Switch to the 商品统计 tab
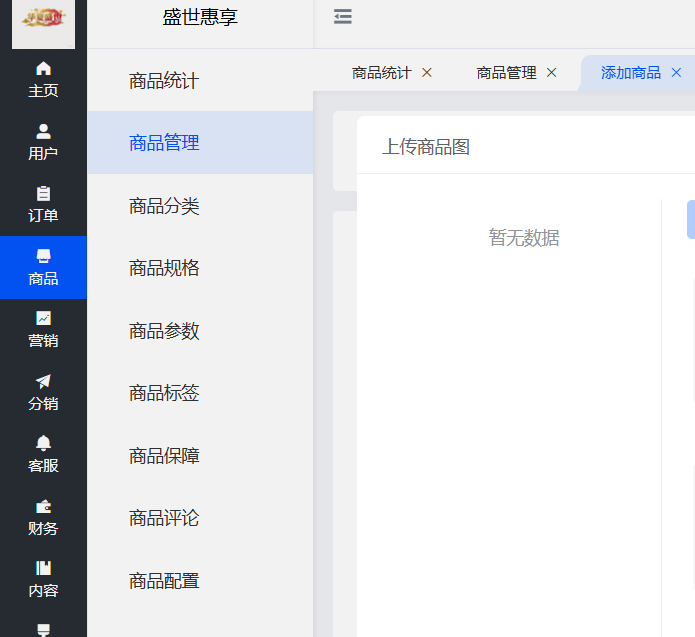 [x=382, y=73]
